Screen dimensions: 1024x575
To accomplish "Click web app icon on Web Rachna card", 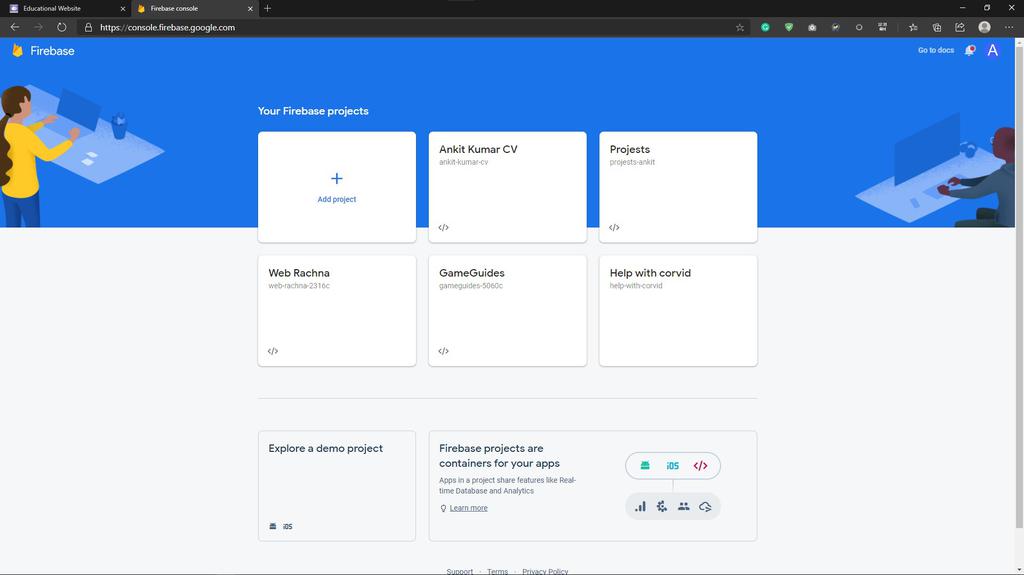I will pyautogui.click(x=273, y=351).
